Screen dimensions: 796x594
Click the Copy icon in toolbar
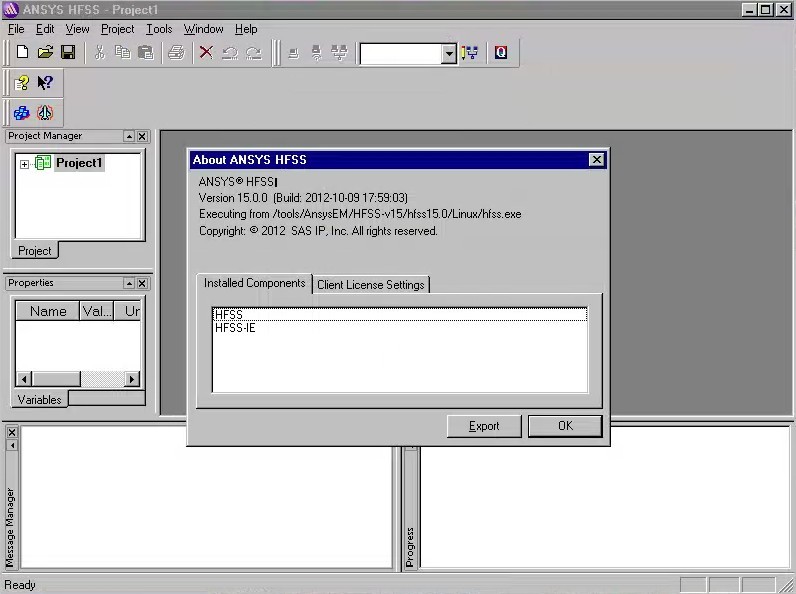[122, 52]
